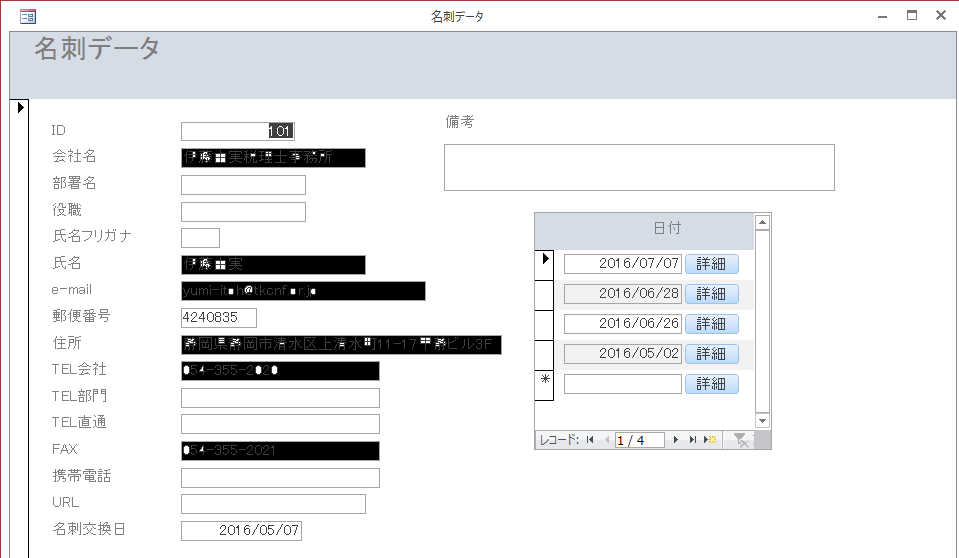Jump to last record in subform navigator

[692, 440]
